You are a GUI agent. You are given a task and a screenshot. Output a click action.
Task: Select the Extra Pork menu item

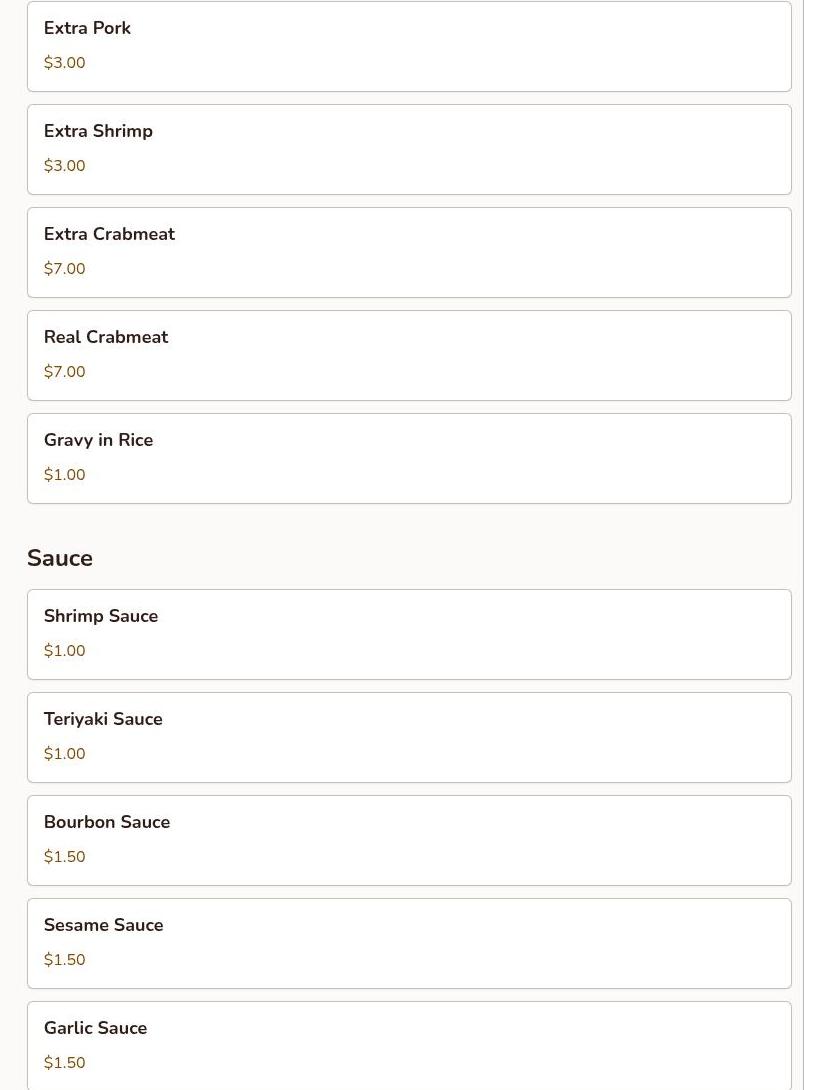tap(409, 46)
